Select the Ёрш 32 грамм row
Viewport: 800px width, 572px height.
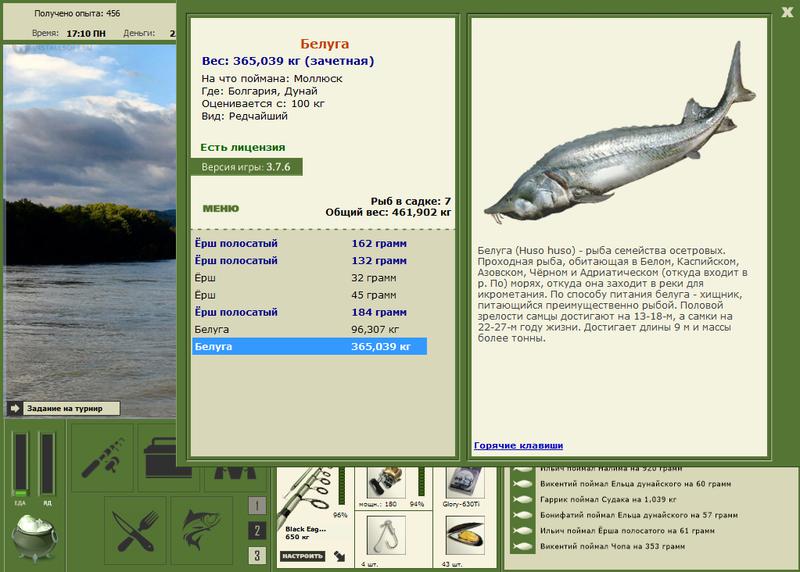(309, 278)
